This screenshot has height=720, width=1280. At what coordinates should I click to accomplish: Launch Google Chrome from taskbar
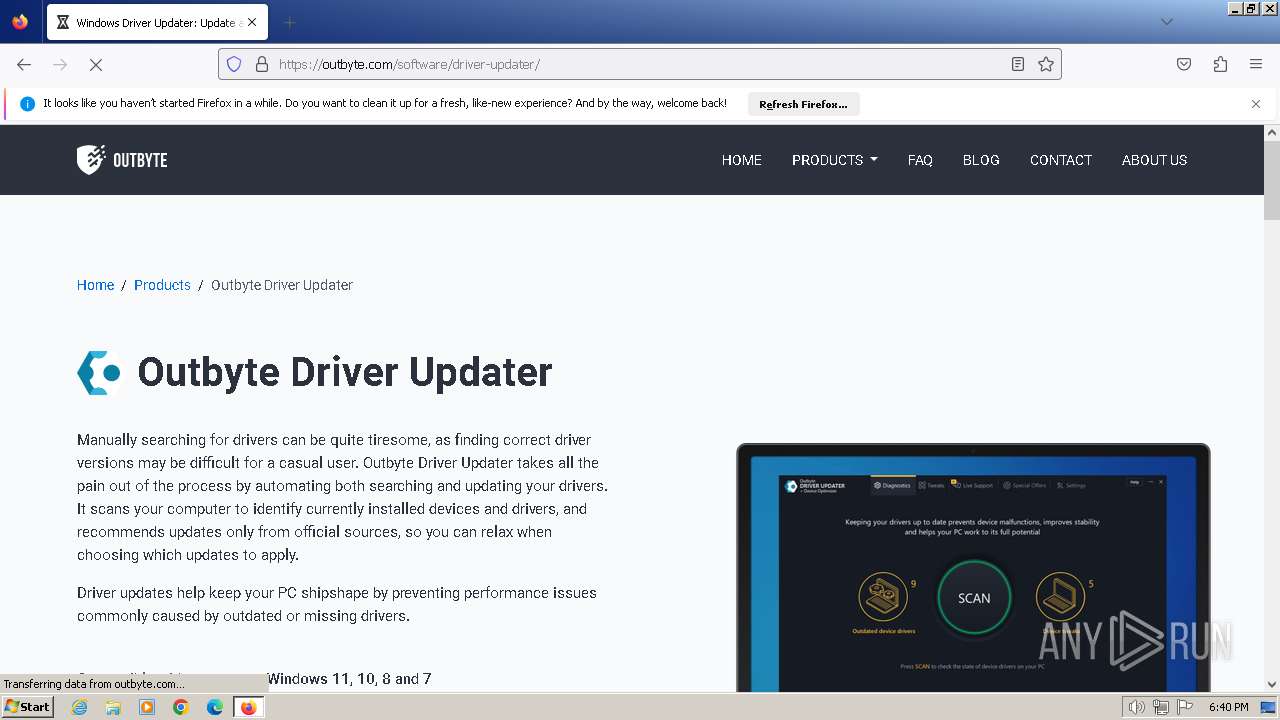[x=181, y=707]
